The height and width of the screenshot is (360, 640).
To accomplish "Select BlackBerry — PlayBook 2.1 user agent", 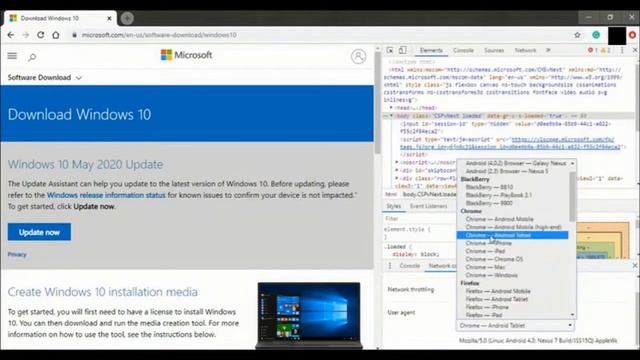I will pos(512,195).
